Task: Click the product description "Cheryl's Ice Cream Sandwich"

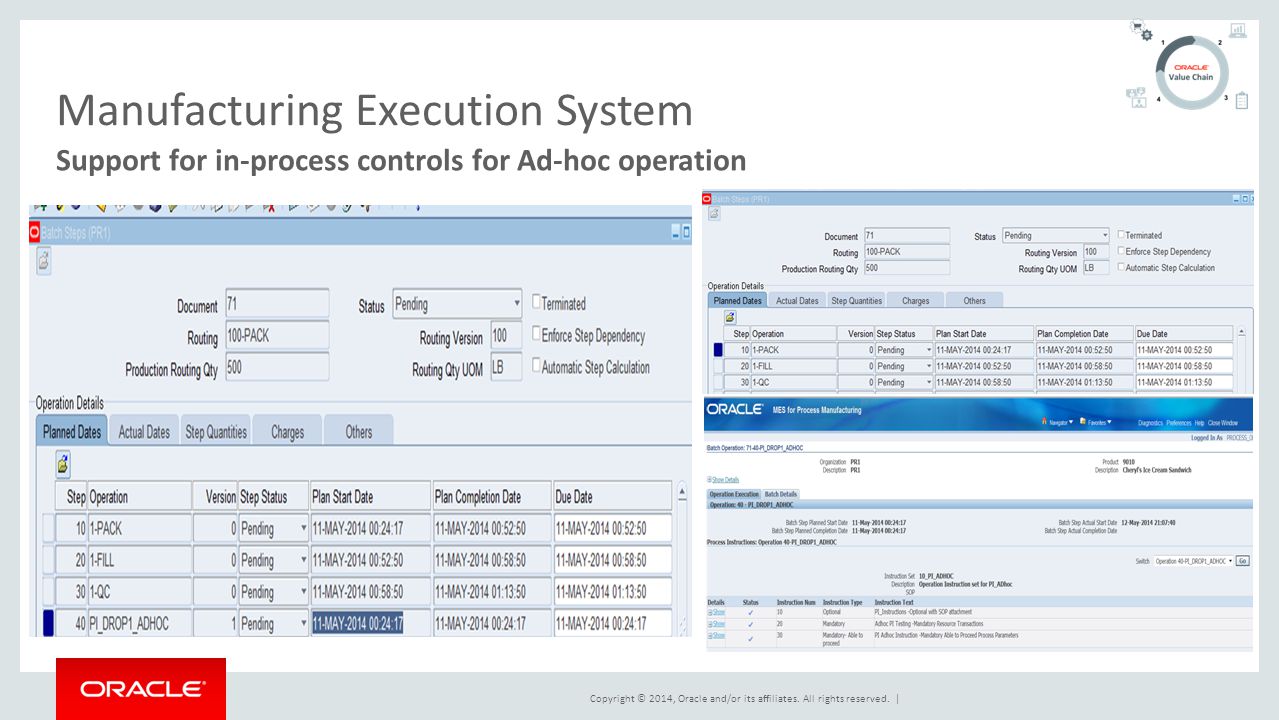Action: tap(1157, 470)
